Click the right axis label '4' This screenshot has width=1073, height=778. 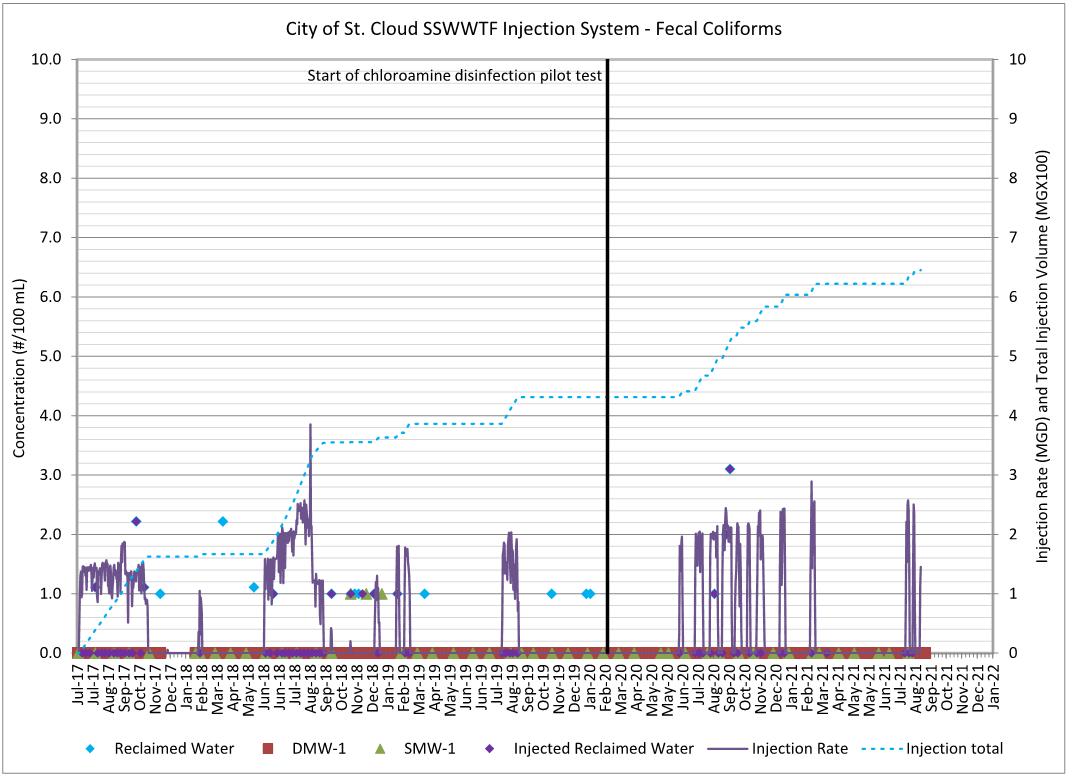pos(1013,416)
